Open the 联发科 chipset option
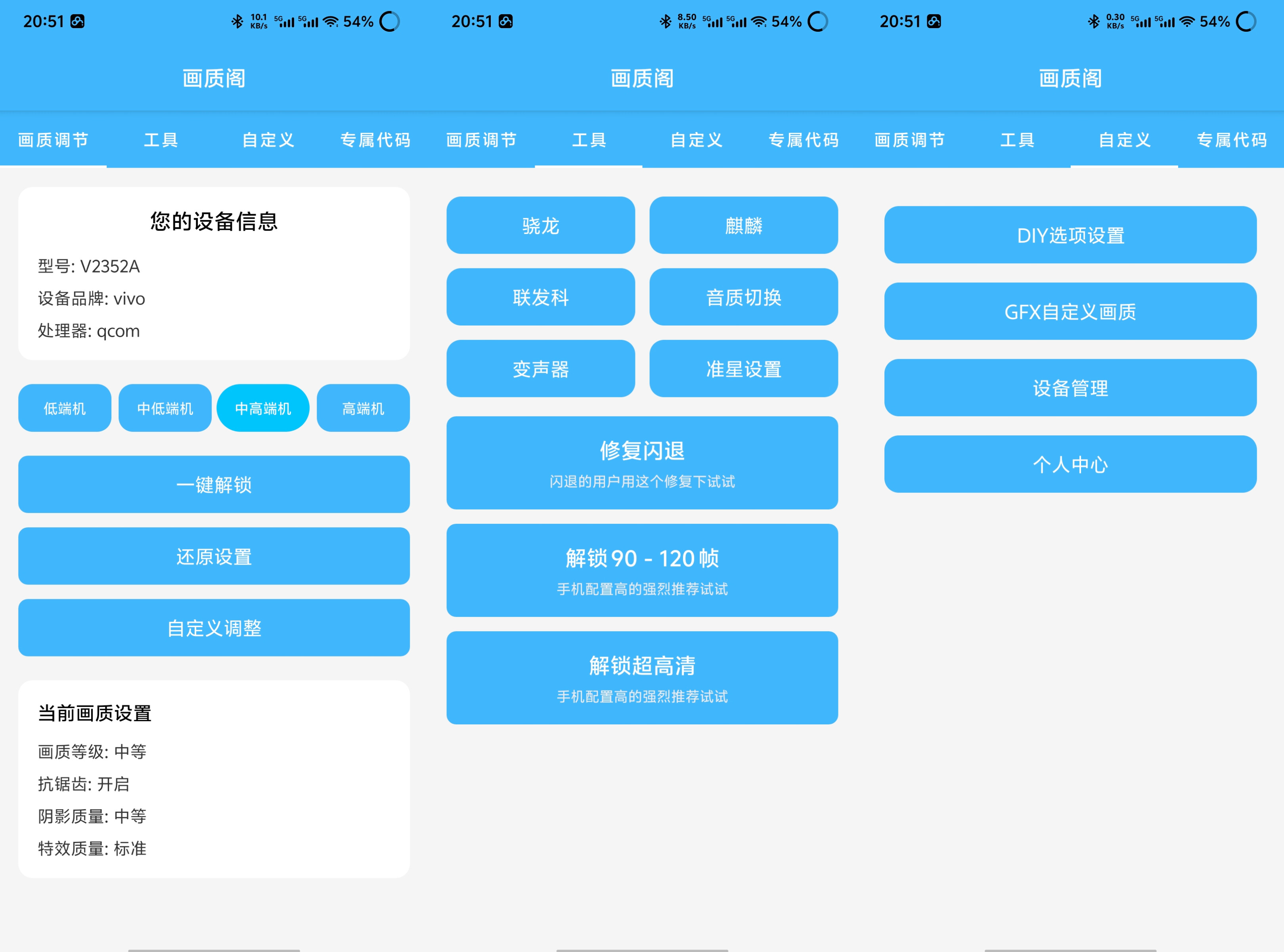This screenshot has width=1284, height=952. pos(540,297)
